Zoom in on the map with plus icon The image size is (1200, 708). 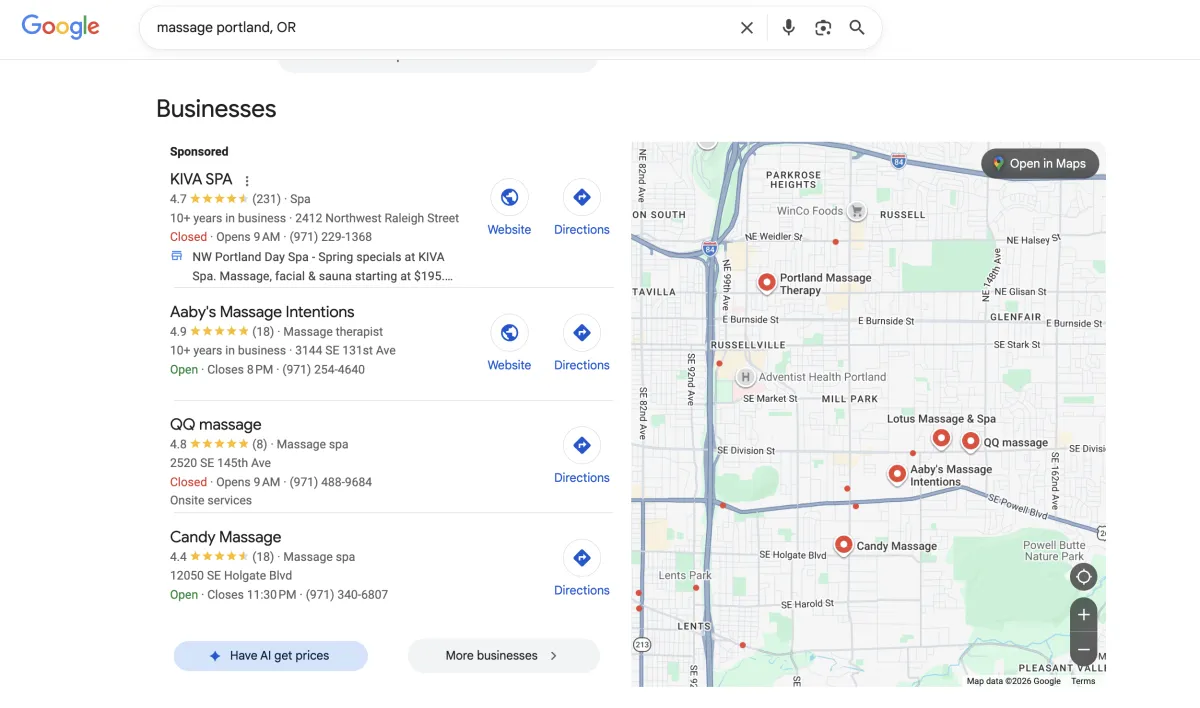(x=1083, y=614)
